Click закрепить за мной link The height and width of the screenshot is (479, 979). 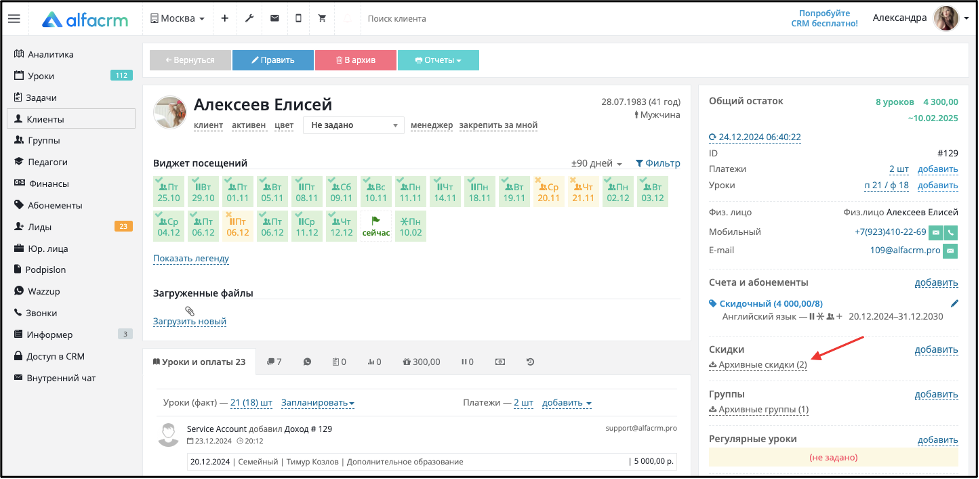click(498, 125)
